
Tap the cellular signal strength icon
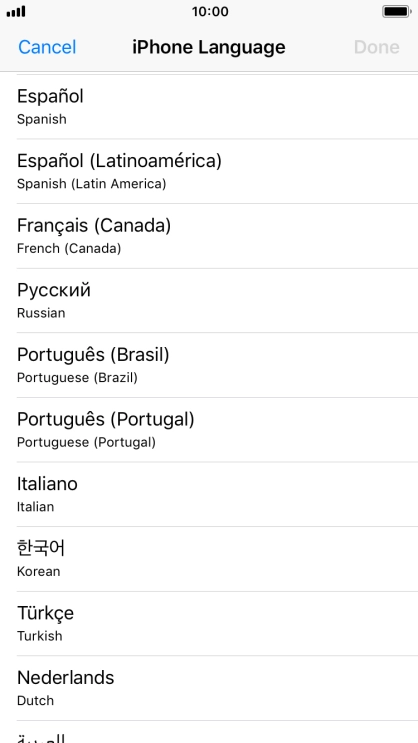(x=16, y=11)
